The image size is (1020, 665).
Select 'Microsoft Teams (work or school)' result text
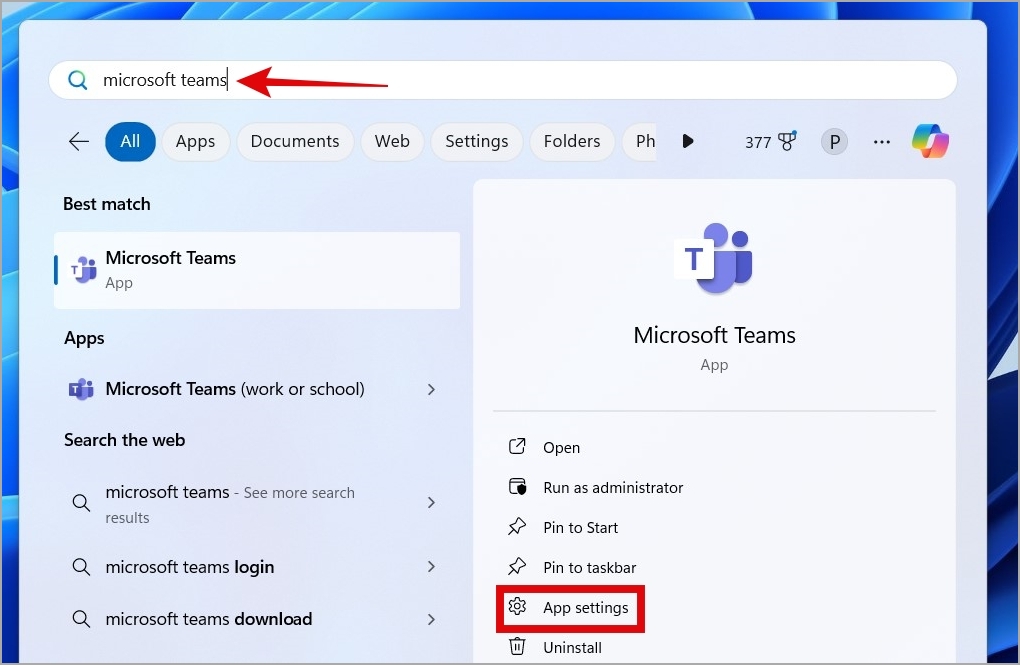235,389
